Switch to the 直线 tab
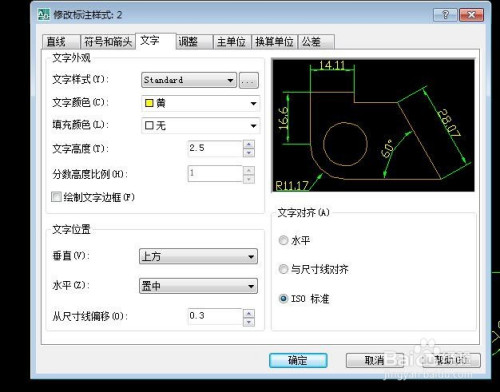Viewport: 500px width, 392px height. point(61,42)
